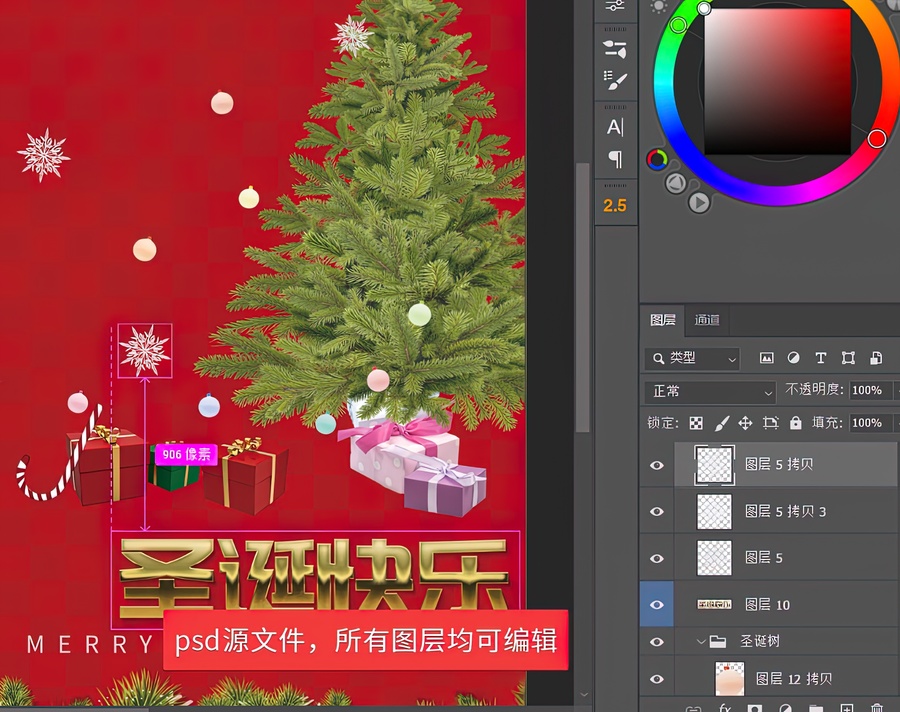Hide the 图层 12 拷贝 layer
The image size is (900, 712).
point(657,679)
